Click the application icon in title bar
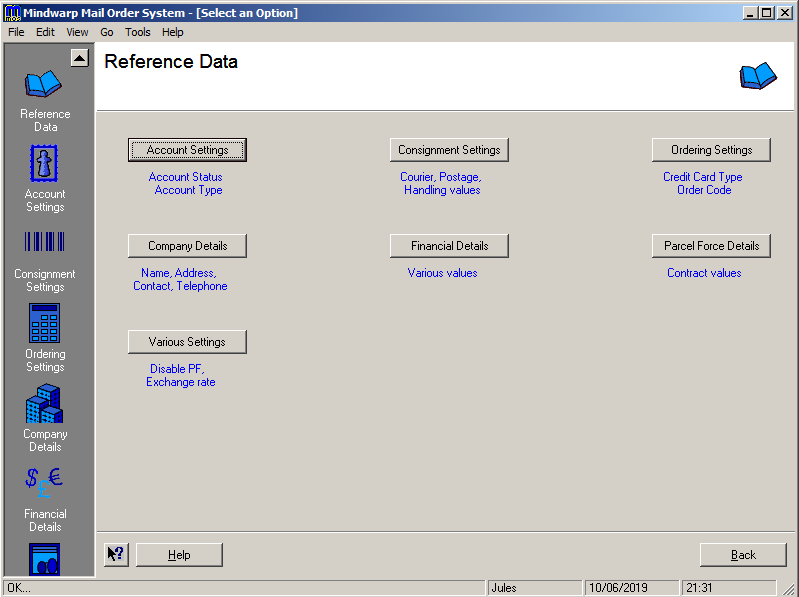Screen dimensions: 799x597 (x=12, y=13)
